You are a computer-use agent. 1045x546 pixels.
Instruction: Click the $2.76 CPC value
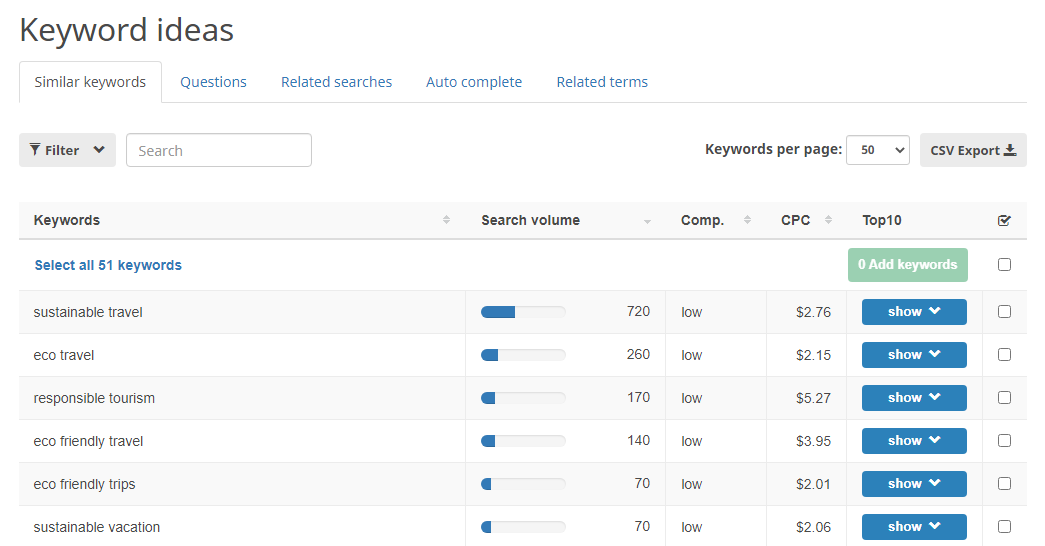tap(813, 312)
